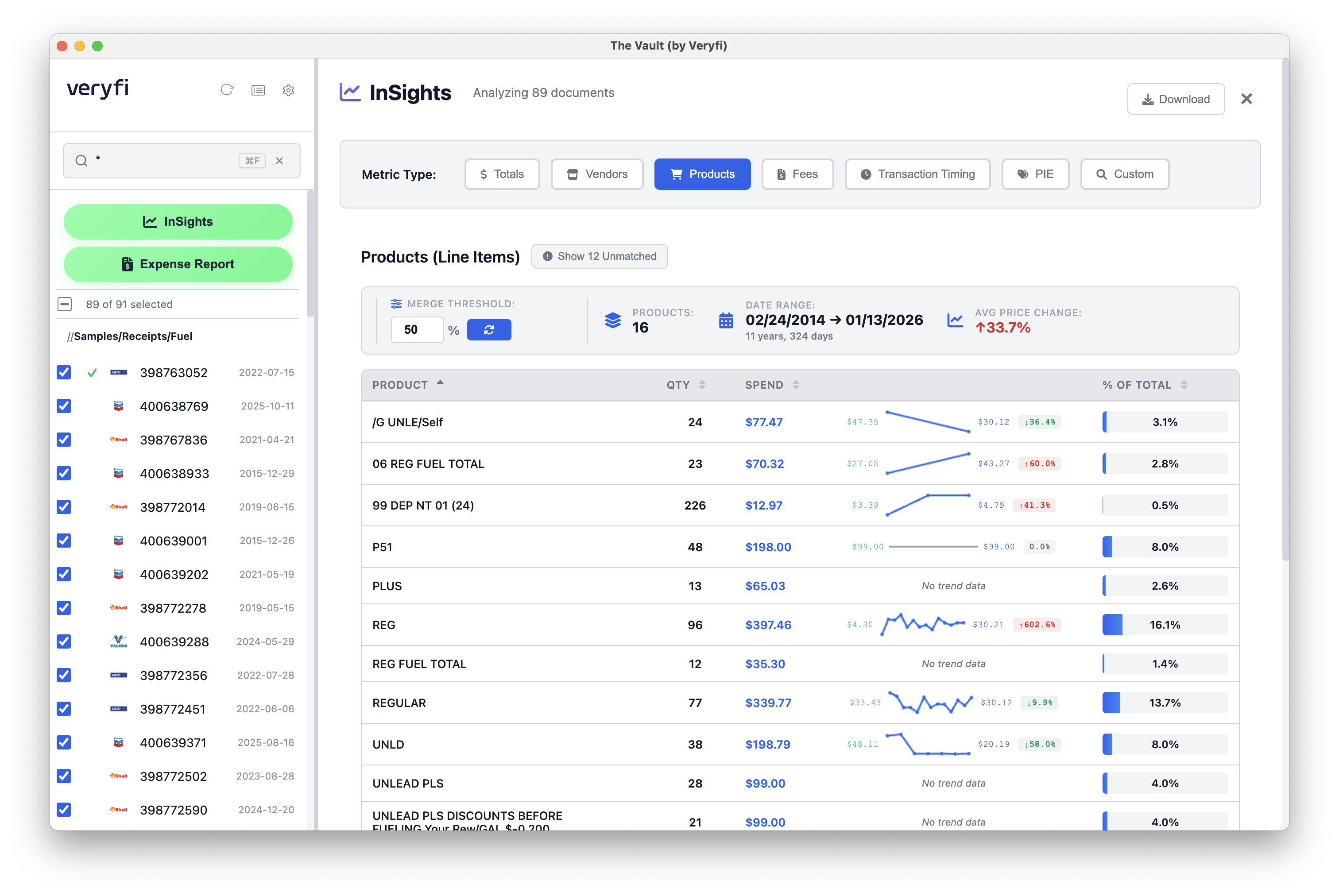Click blue refresh merge threshold button
This screenshot has height=896, width=1339.
[489, 330]
